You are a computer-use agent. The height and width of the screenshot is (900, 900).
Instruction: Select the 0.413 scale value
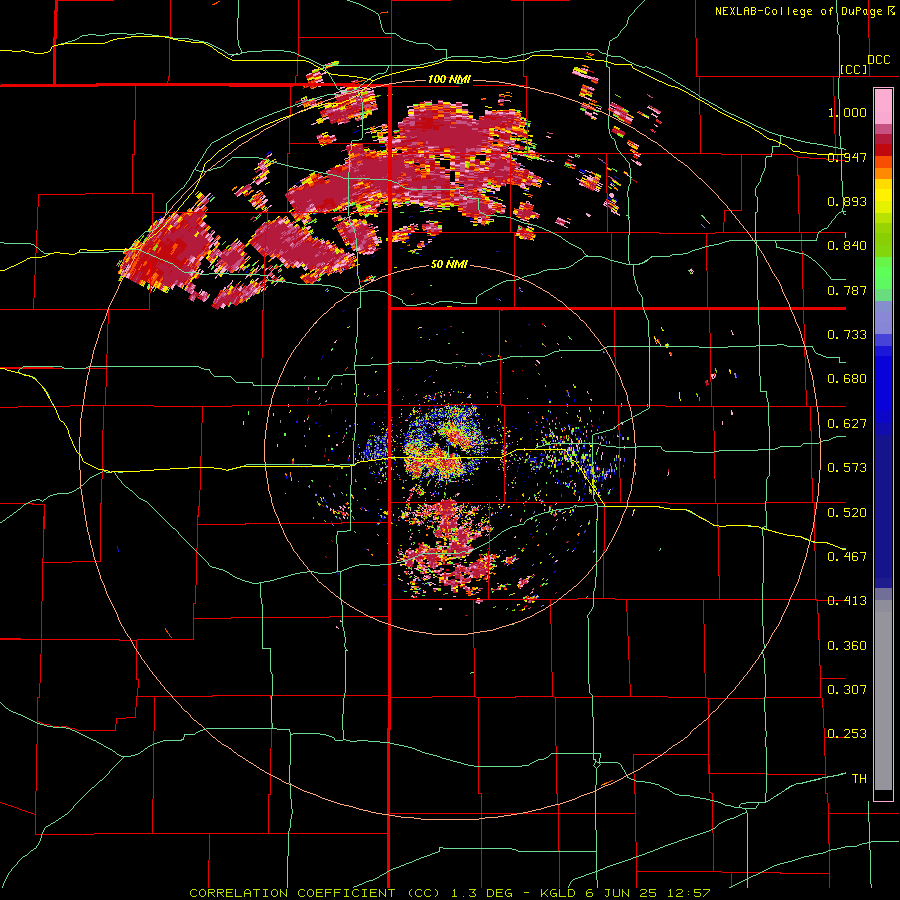point(847,601)
